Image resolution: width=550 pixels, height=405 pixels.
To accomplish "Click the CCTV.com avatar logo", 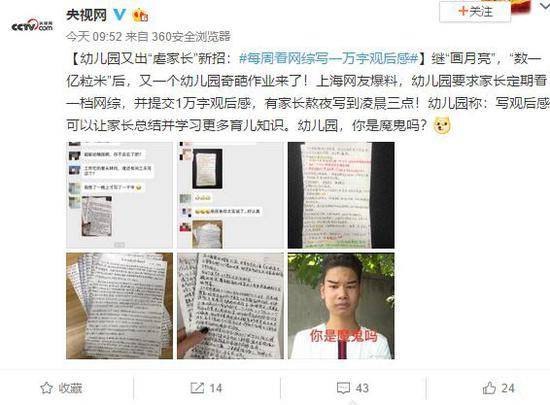I will [32, 25].
